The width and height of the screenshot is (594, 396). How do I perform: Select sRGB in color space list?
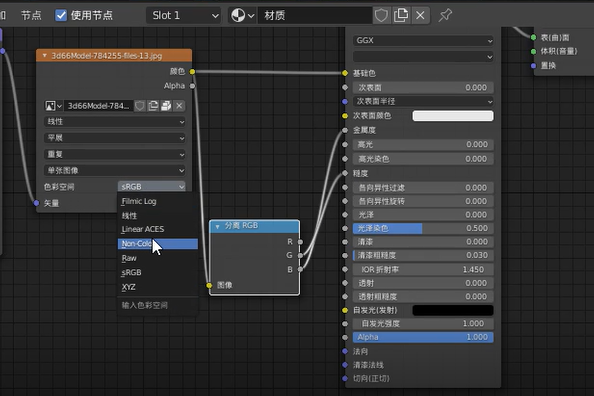(x=158, y=272)
